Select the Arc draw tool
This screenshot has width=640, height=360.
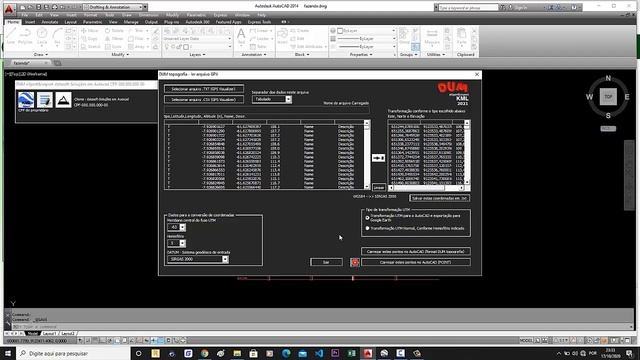pyautogui.click(x=57, y=36)
